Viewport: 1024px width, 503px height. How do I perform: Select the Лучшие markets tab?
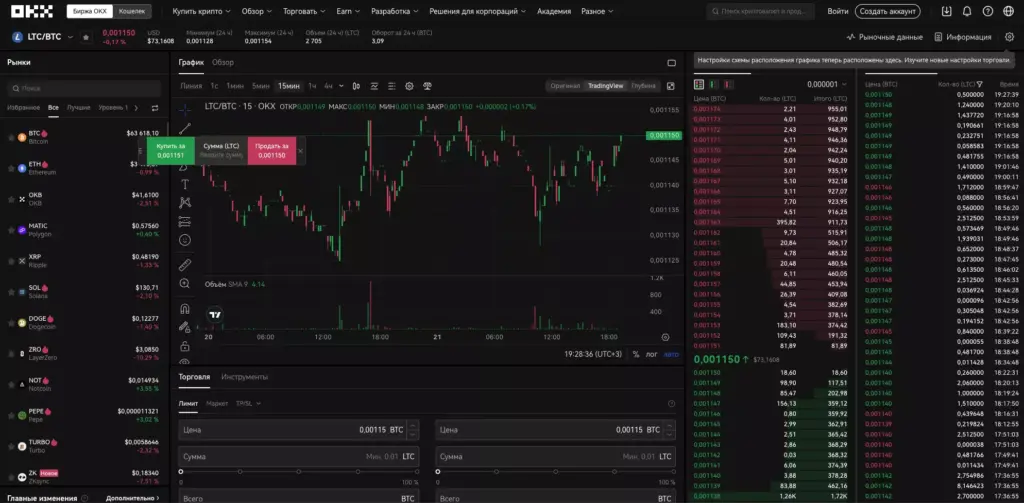click(78, 108)
